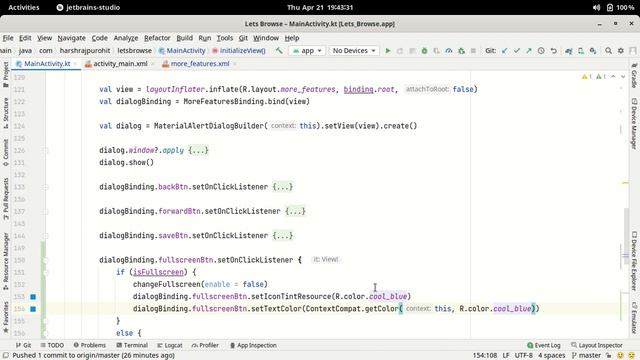Click the 154:108 caret position indicator

(485, 356)
